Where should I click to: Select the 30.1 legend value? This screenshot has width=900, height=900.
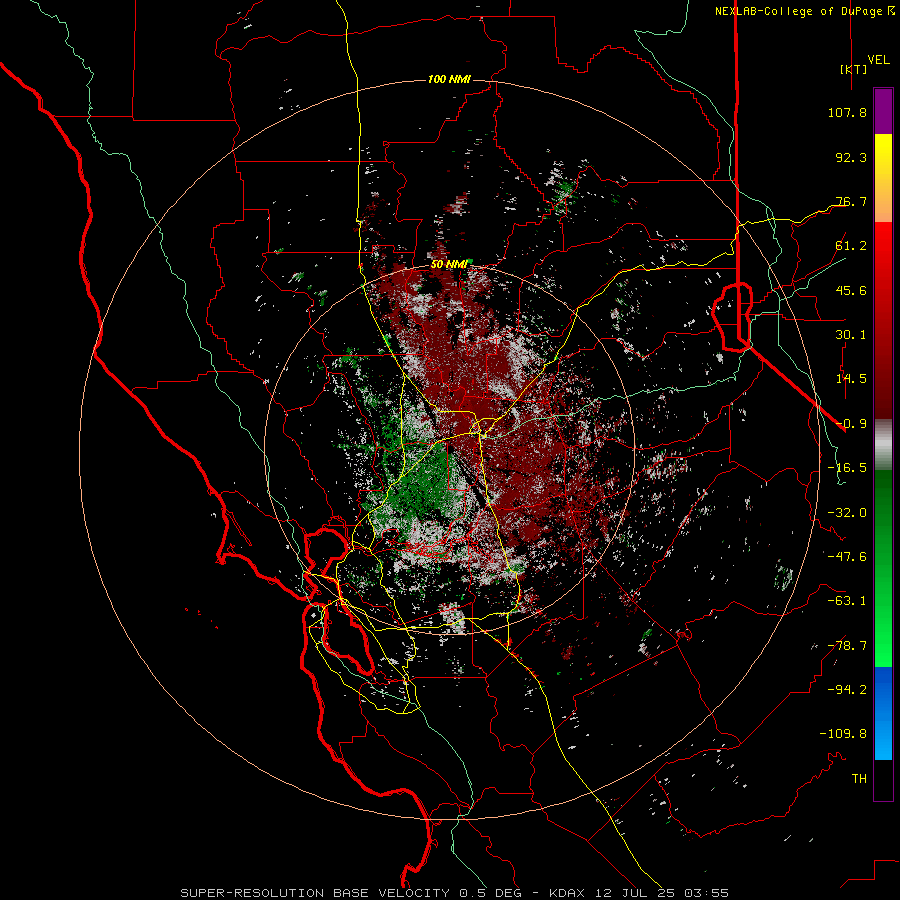tap(851, 335)
